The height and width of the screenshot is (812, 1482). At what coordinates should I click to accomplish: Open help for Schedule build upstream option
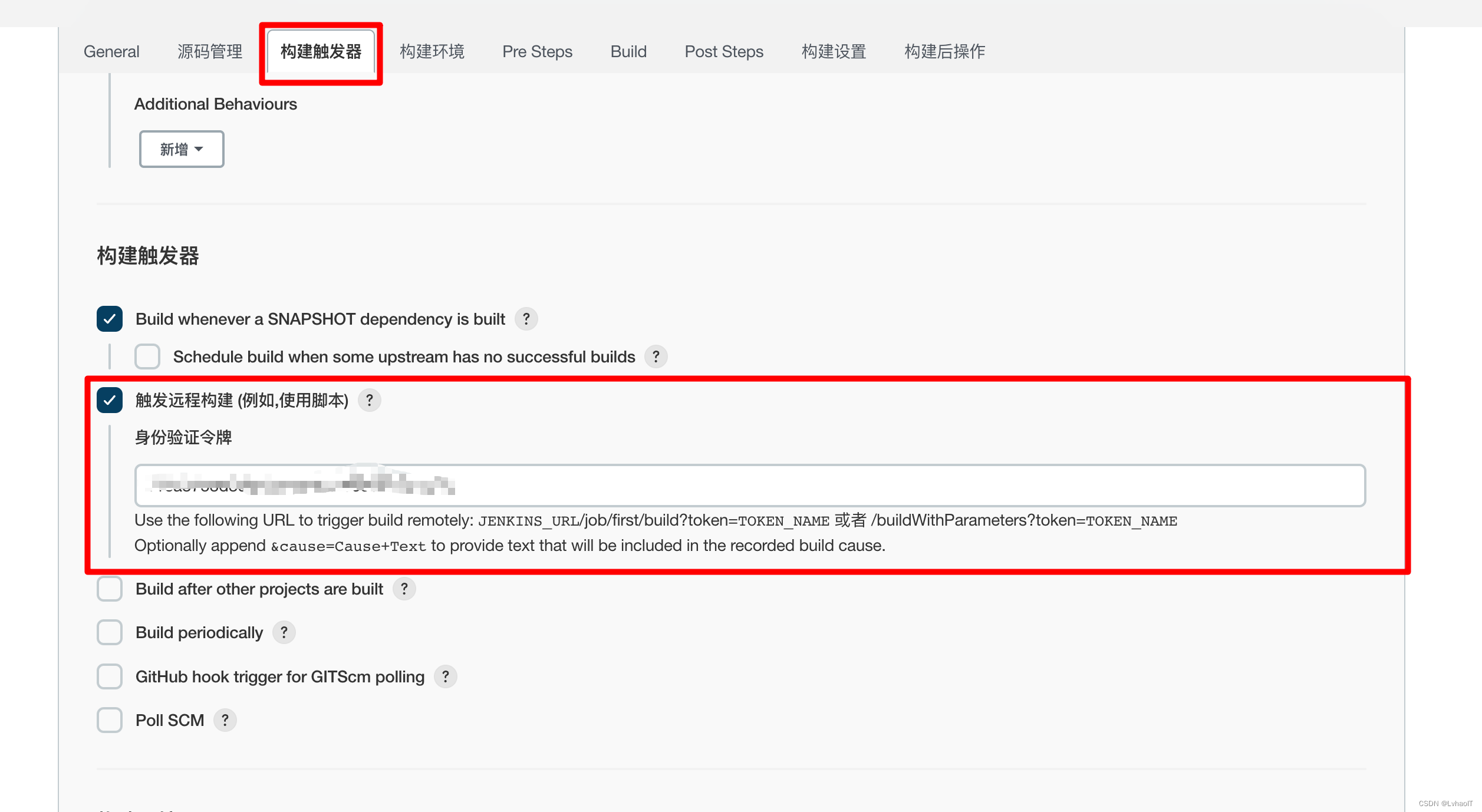(656, 357)
